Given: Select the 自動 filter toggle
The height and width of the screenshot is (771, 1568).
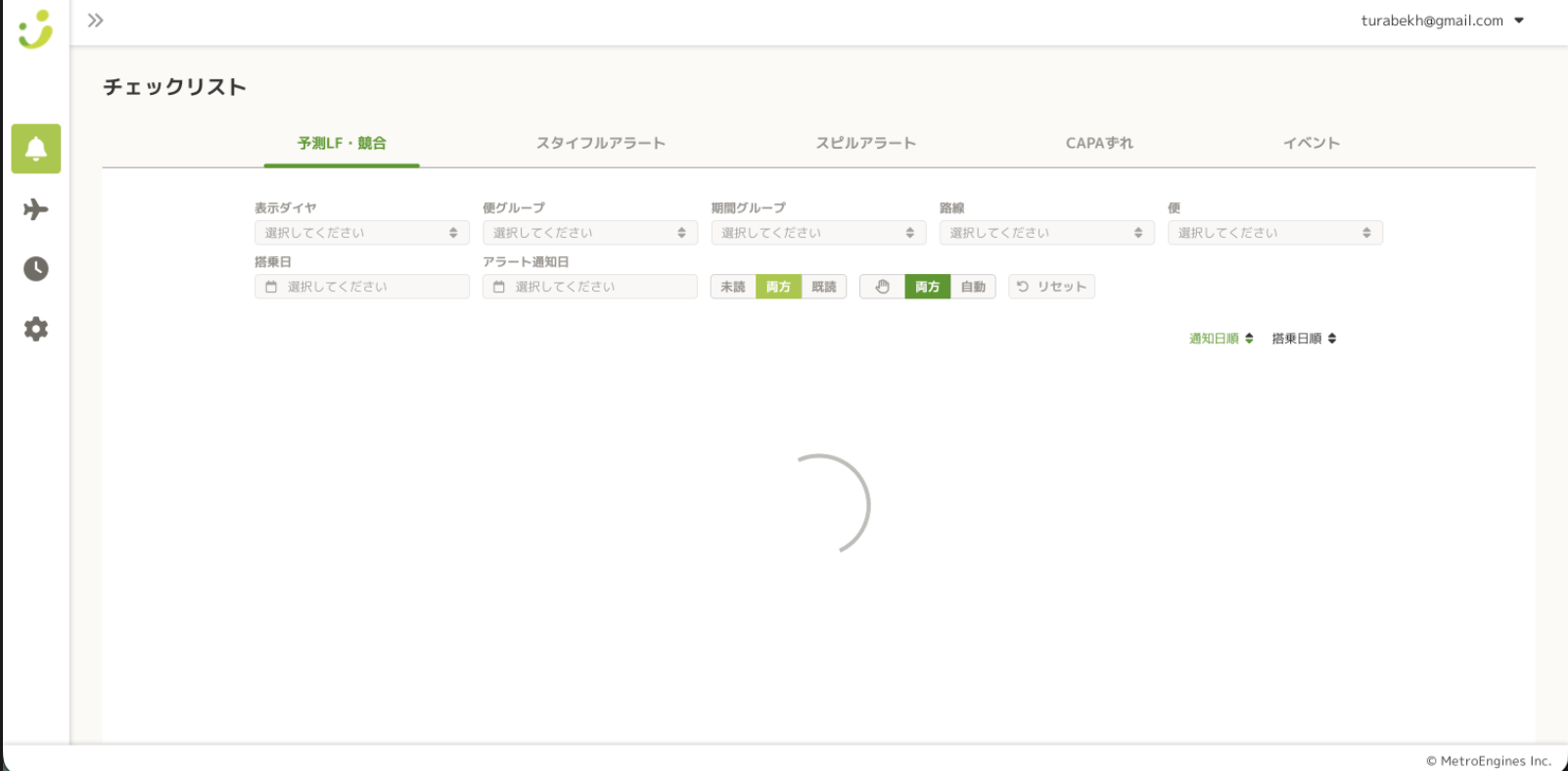Looking at the screenshot, I should [x=973, y=287].
